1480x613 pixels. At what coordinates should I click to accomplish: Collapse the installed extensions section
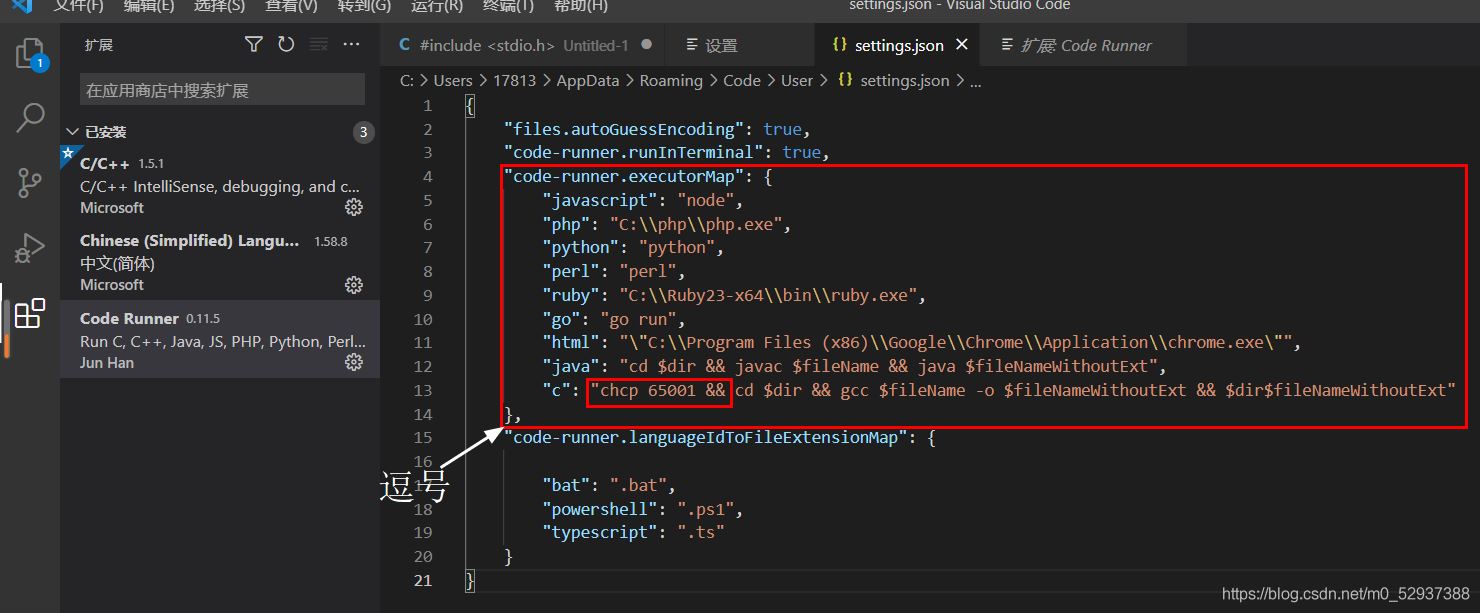[x=72, y=132]
